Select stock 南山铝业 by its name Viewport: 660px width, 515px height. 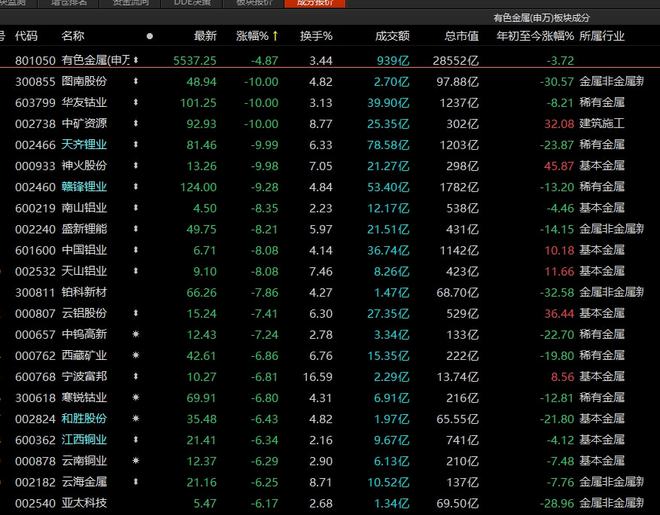[84, 207]
